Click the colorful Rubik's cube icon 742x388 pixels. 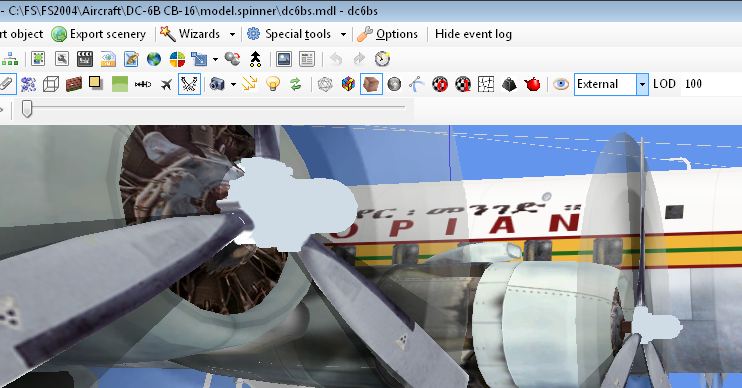tap(348, 84)
